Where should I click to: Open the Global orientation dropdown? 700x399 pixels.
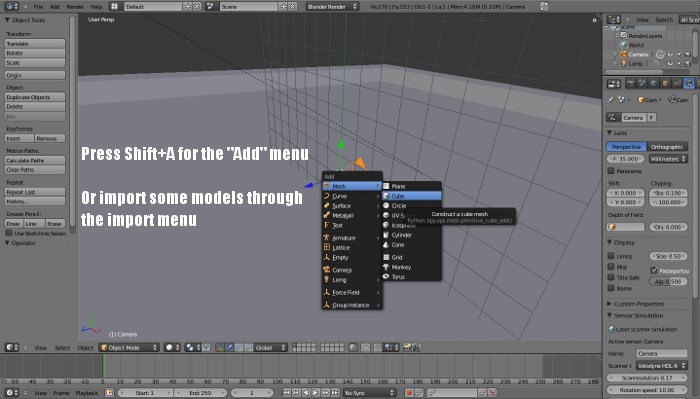click(271, 347)
